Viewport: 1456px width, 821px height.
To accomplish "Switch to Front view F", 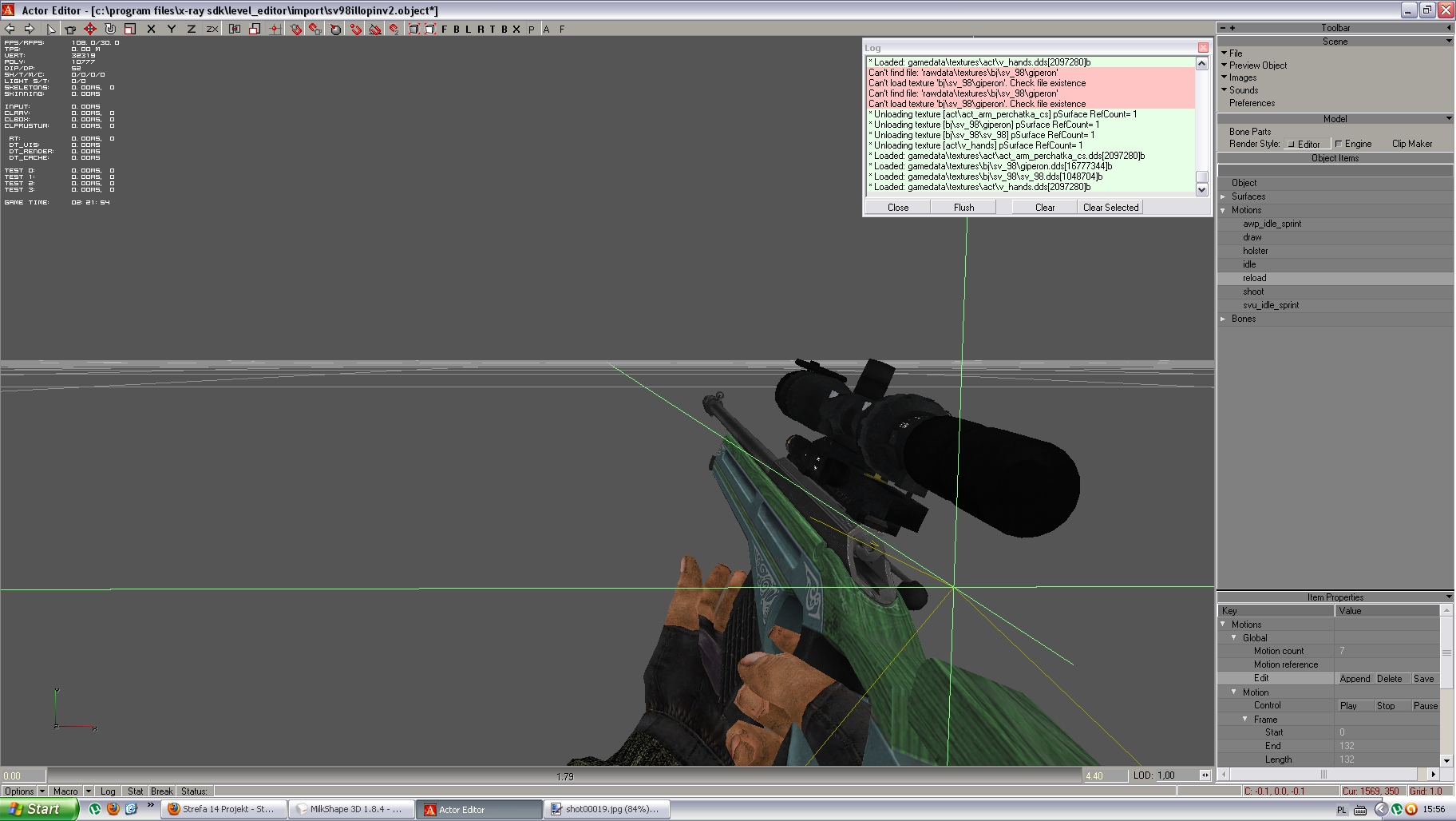I will click(445, 29).
